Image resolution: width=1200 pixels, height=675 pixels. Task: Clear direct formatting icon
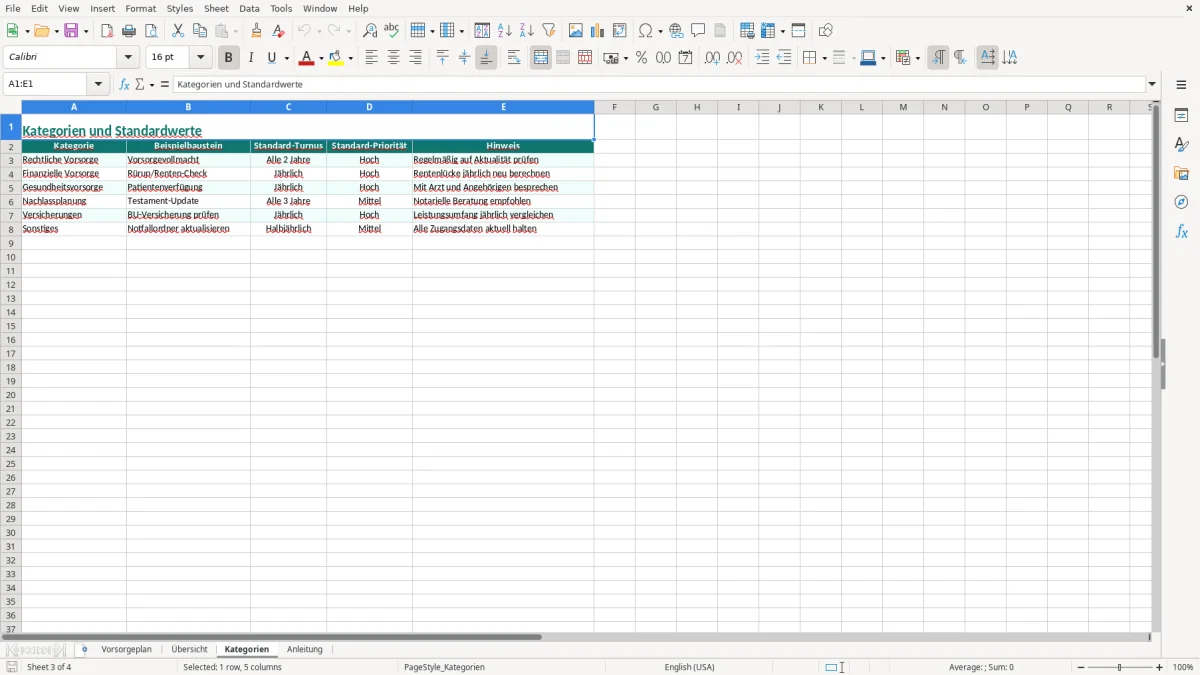pos(278,31)
